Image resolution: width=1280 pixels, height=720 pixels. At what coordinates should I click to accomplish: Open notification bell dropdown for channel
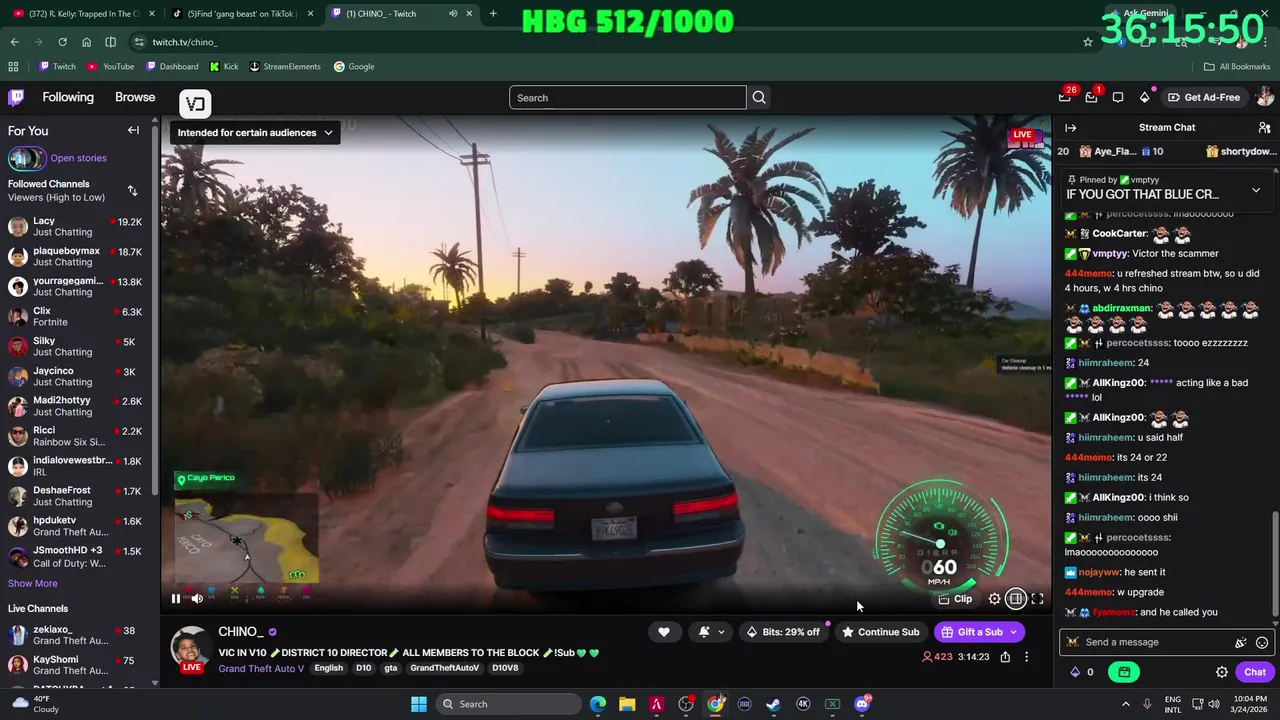pyautogui.click(x=710, y=632)
